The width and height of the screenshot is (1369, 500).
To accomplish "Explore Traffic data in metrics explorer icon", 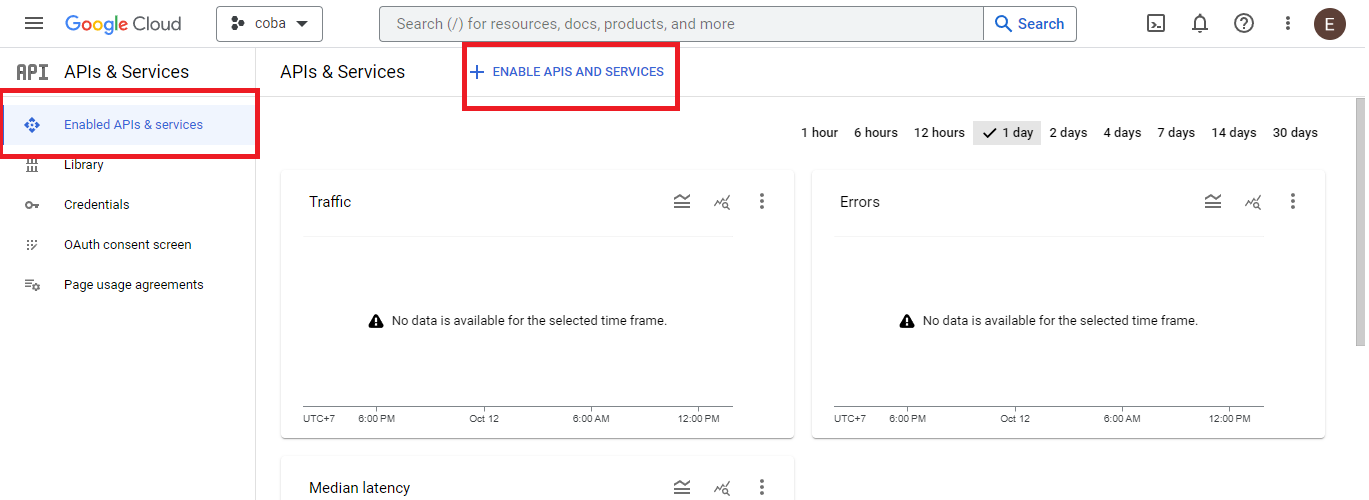I will click(722, 202).
